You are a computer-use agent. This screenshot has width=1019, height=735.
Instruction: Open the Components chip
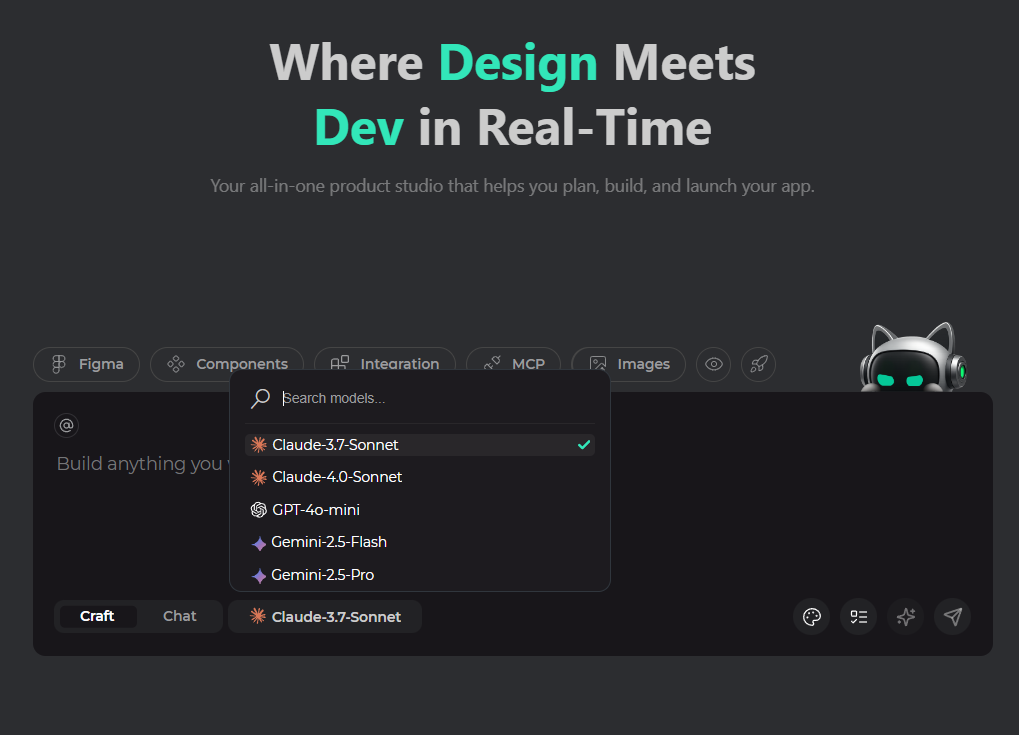(227, 364)
